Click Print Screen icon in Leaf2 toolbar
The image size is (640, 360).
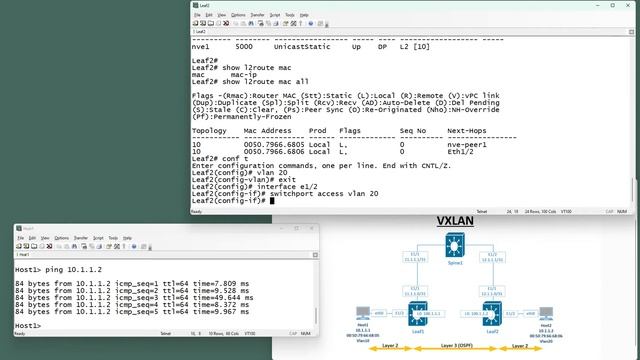pos(261,23)
